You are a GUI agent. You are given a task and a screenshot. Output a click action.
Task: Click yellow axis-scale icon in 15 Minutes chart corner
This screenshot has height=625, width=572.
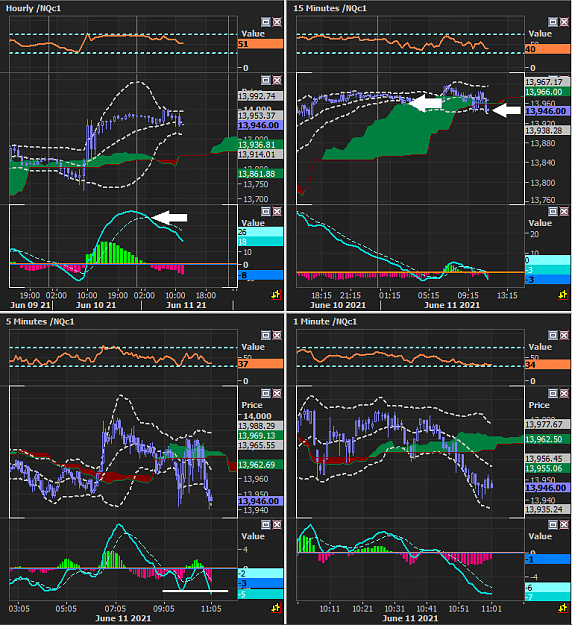pyautogui.click(x=563, y=295)
